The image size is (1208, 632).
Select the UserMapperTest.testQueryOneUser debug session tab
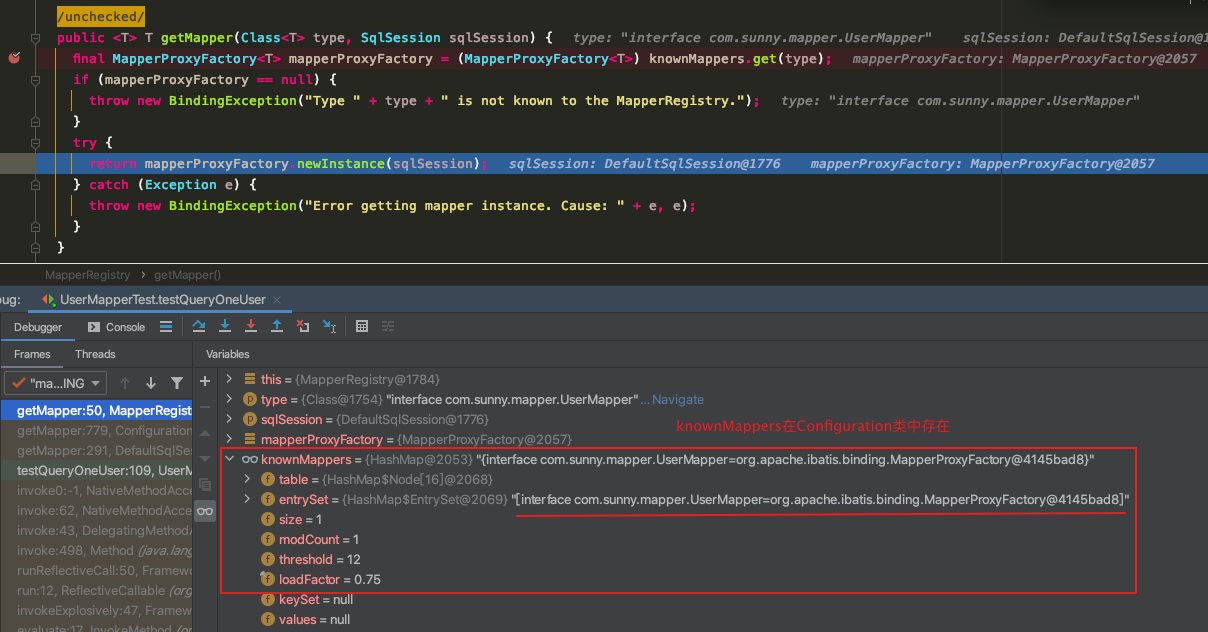160,300
